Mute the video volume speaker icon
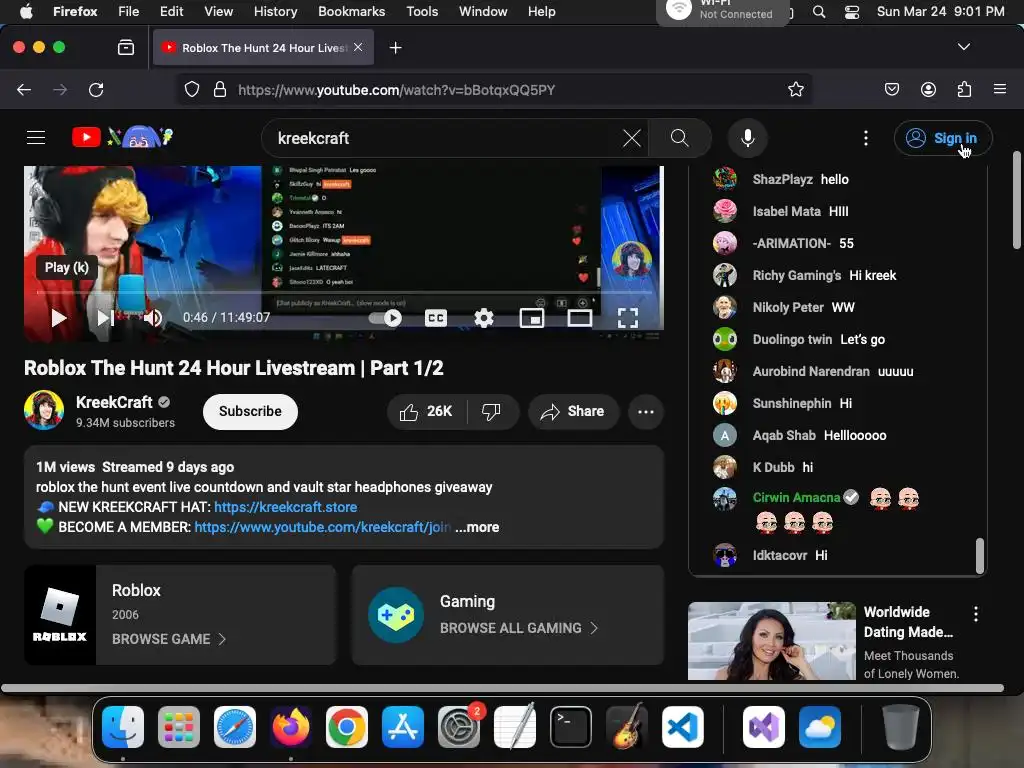This screenshot has width=1024, height=768. point(152,318)
